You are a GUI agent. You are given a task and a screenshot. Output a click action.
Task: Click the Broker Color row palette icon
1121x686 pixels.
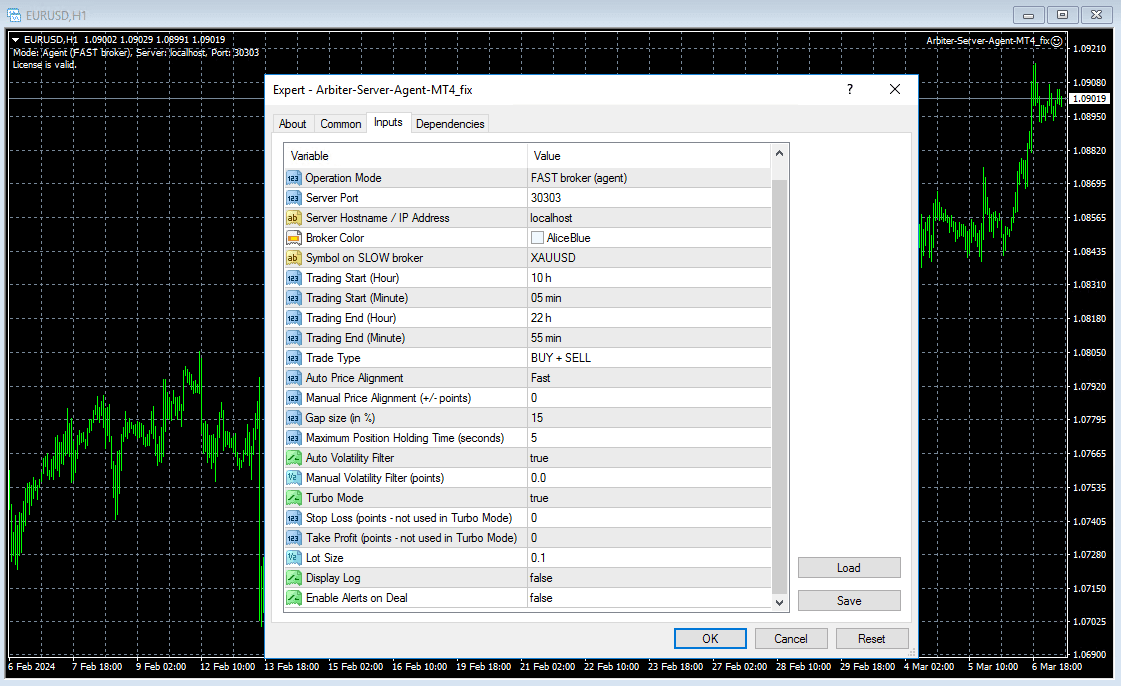(x=294, y=238)
